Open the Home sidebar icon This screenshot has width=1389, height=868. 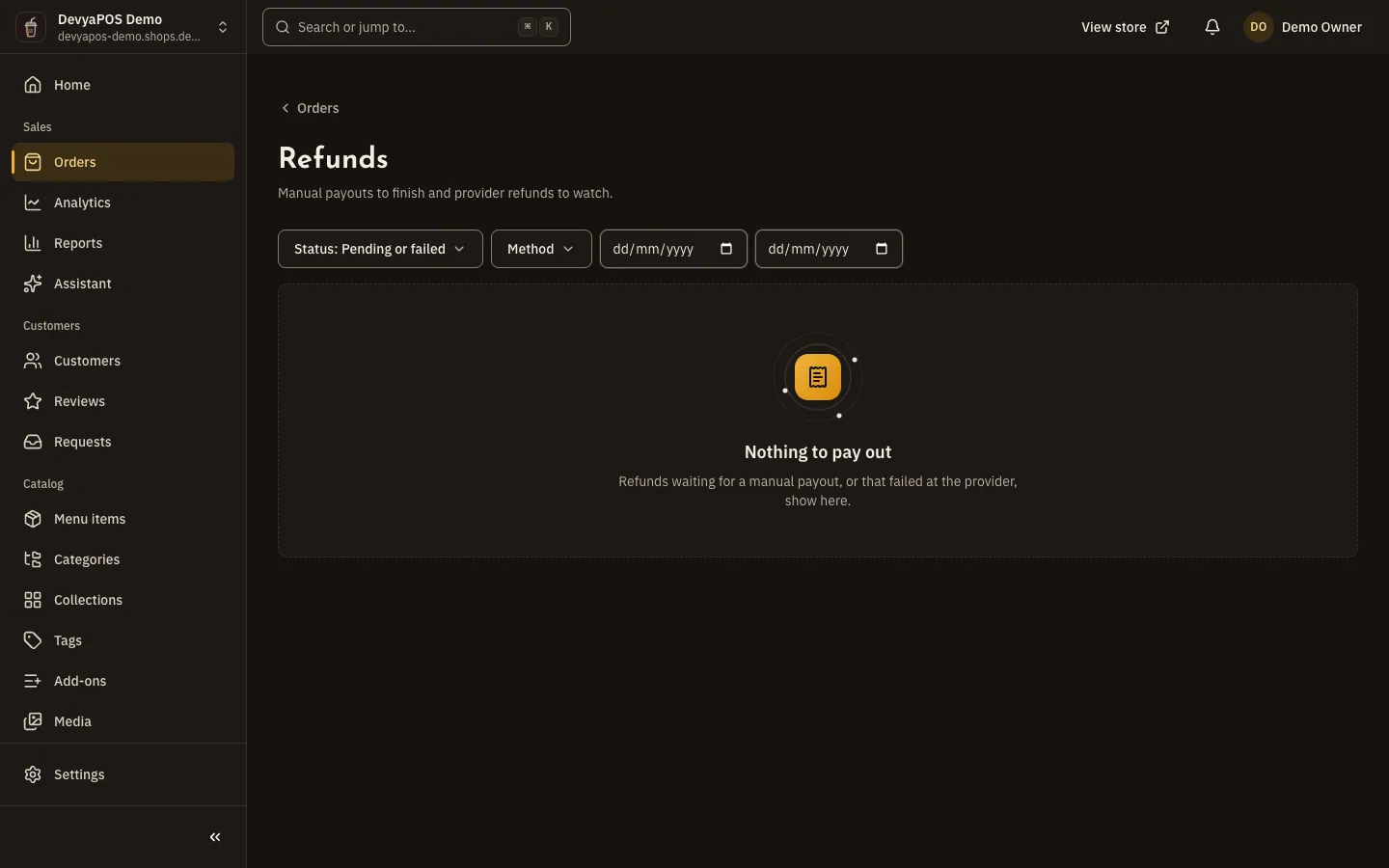pos(33,85)
